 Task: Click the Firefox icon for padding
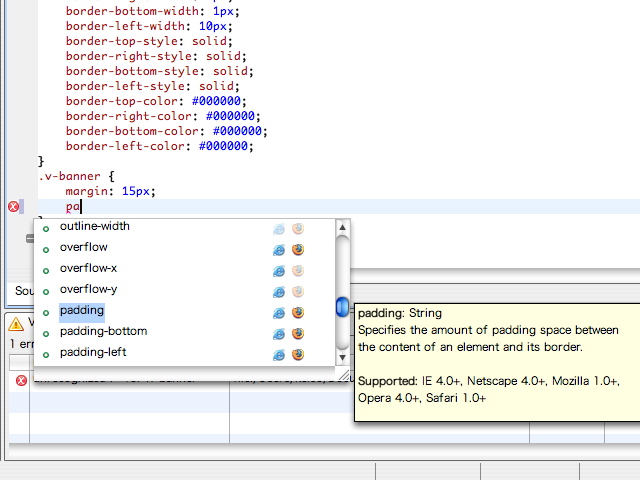[298, 312]
